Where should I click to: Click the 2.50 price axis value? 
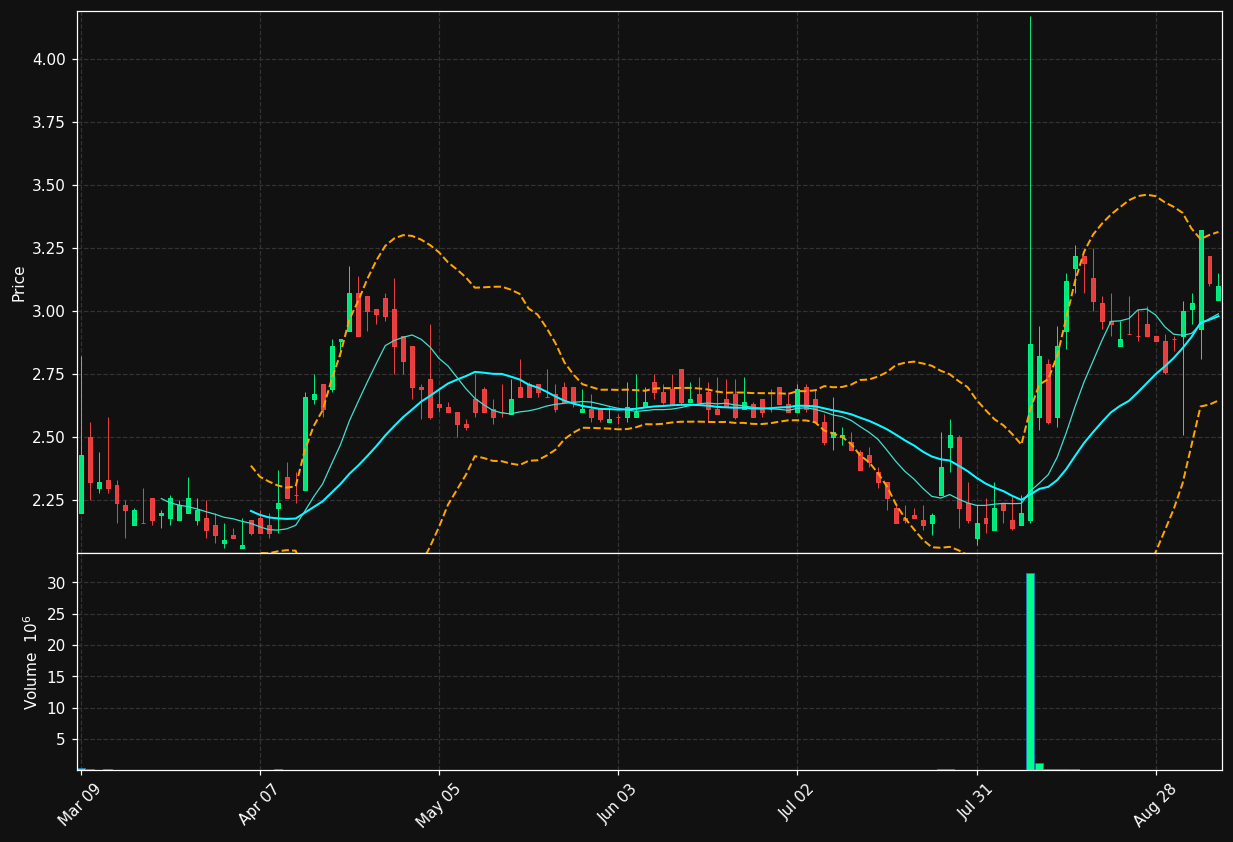click(x=49, y=438)
